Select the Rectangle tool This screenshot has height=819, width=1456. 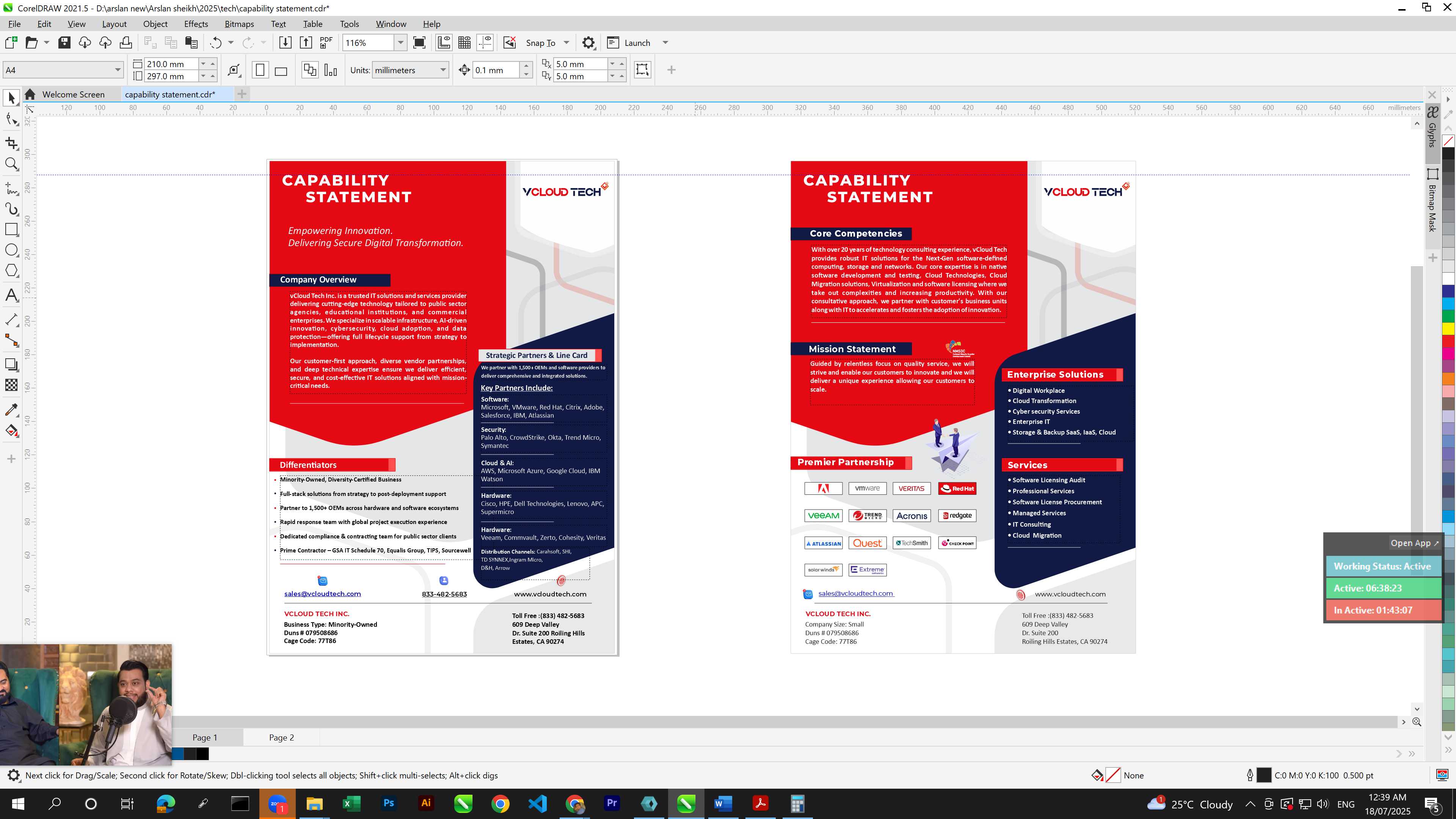point(11,229)
